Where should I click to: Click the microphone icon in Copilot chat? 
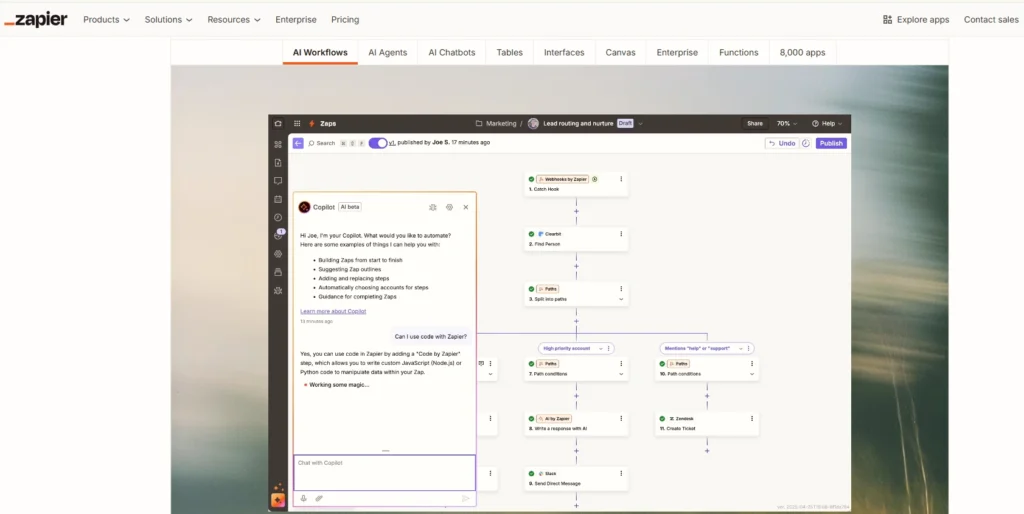(304, 498)
